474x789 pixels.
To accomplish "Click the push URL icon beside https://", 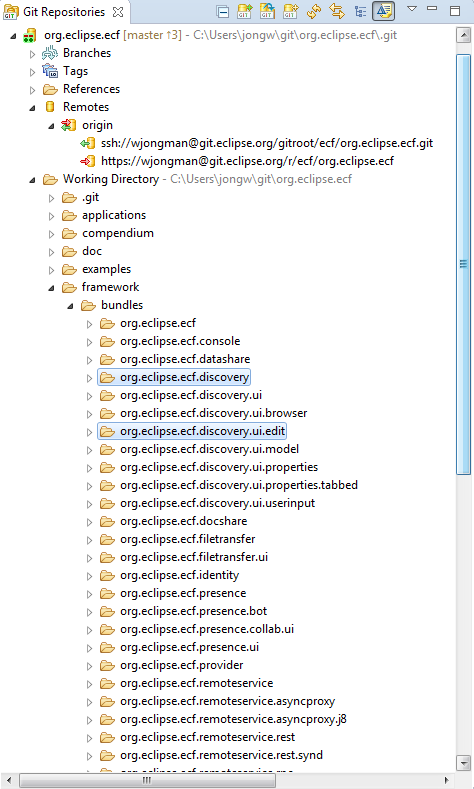I will (88, 161).
